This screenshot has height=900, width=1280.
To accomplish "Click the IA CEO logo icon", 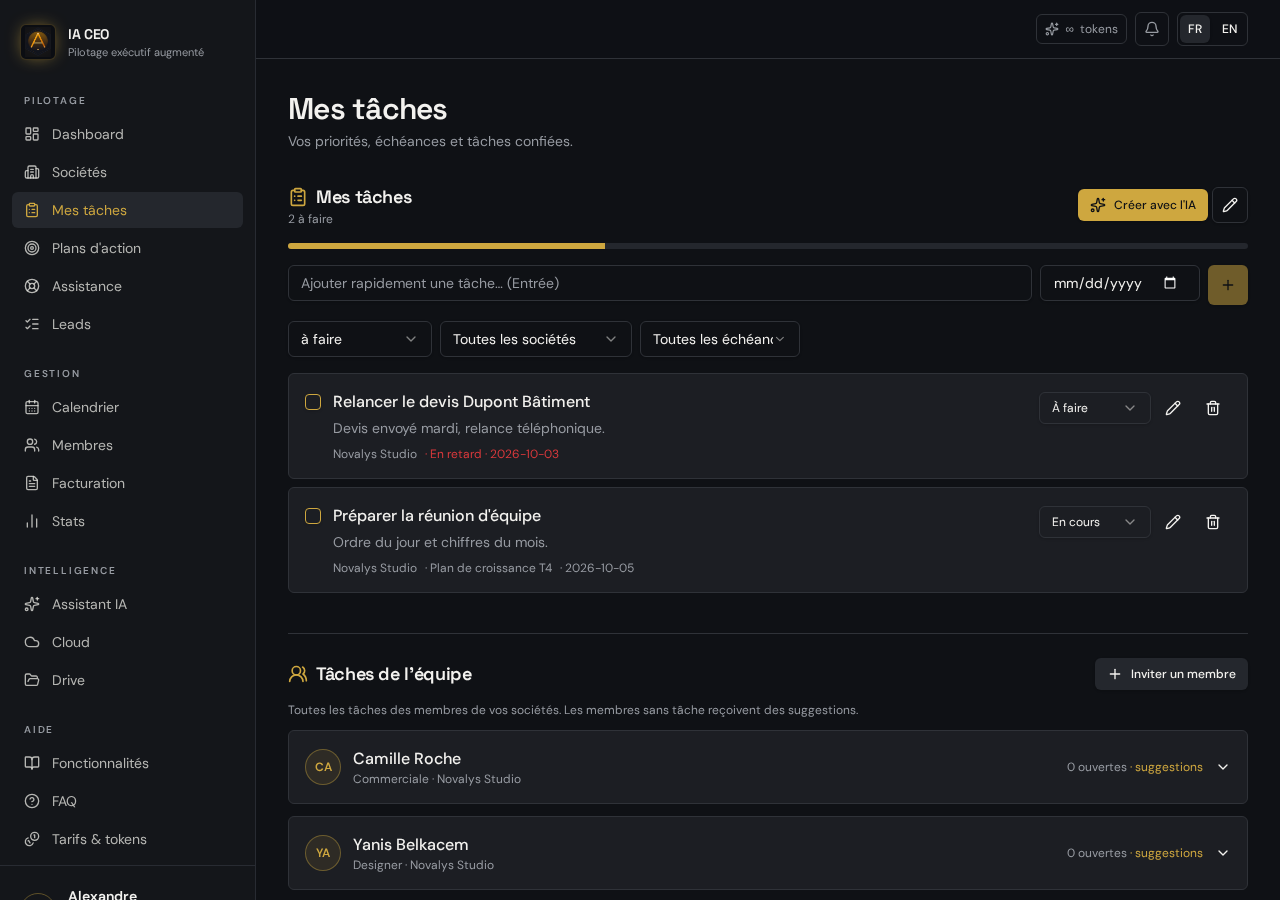I will click(x=38, y=42).
